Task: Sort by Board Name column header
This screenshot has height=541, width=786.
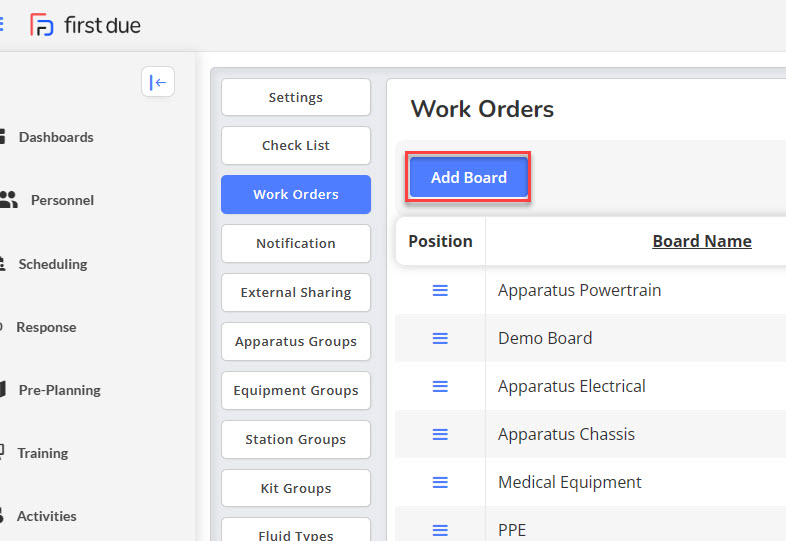Action: point(701,241)
